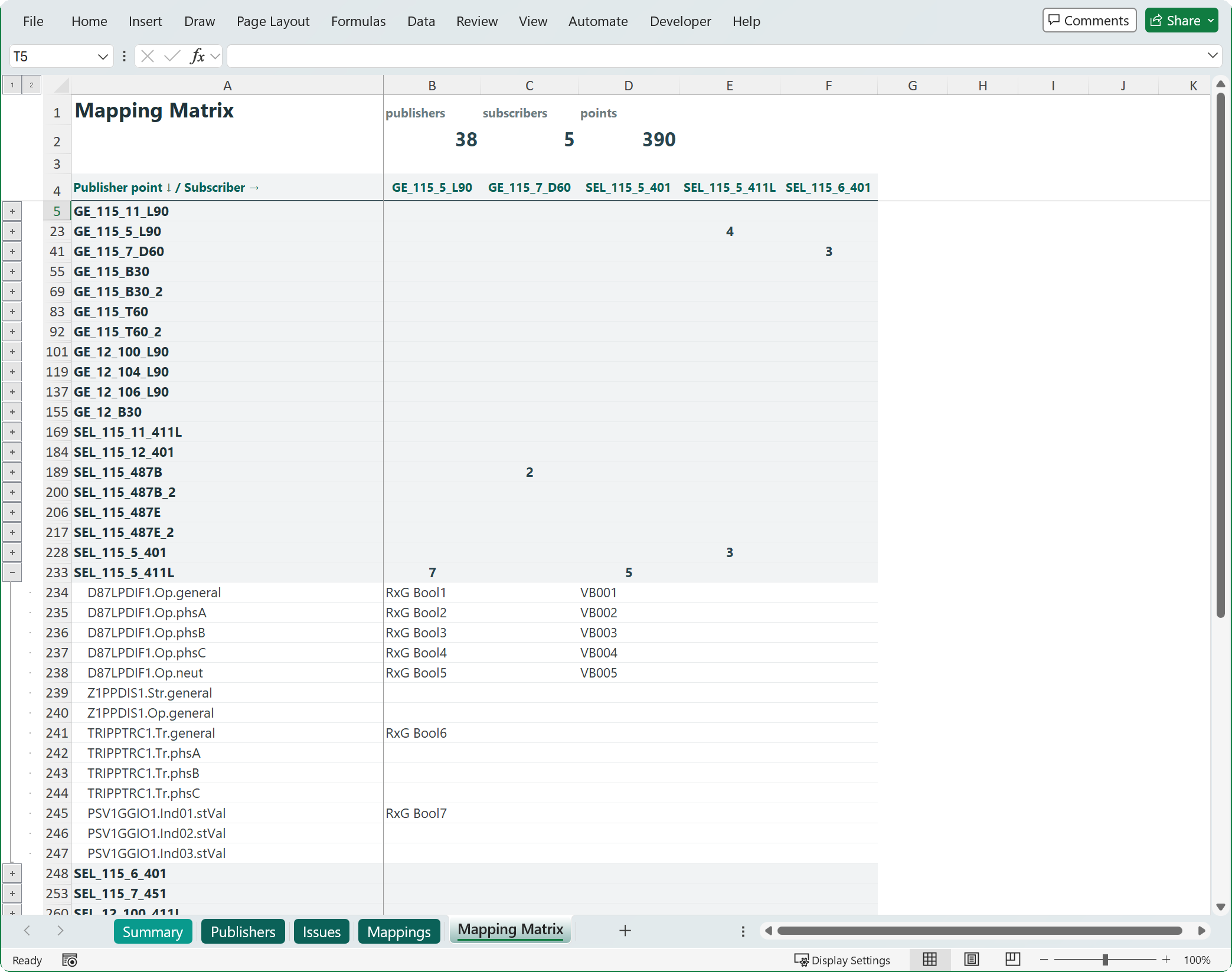Image resolution: width=1232 pixels, height=972 pixels.
Task: Click the Cancel entry X icon
Action: [x=148, y=56]
